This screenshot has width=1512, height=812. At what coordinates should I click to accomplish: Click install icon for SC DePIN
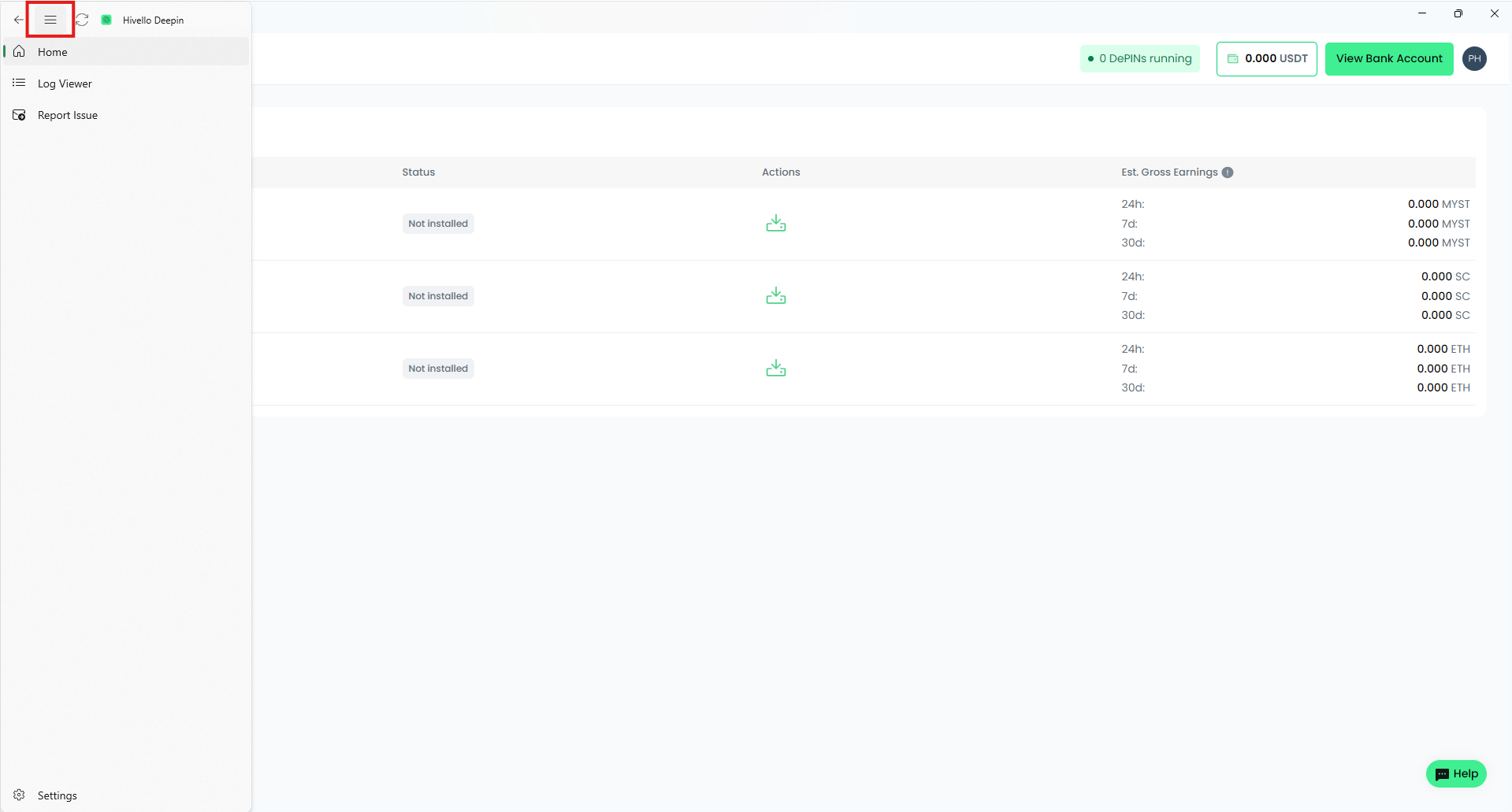point(775,296)
